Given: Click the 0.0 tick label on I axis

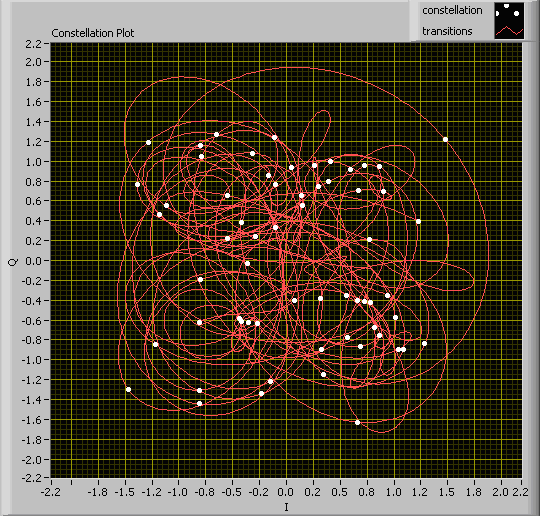Looking at the screenshot, I should point(285,492).
